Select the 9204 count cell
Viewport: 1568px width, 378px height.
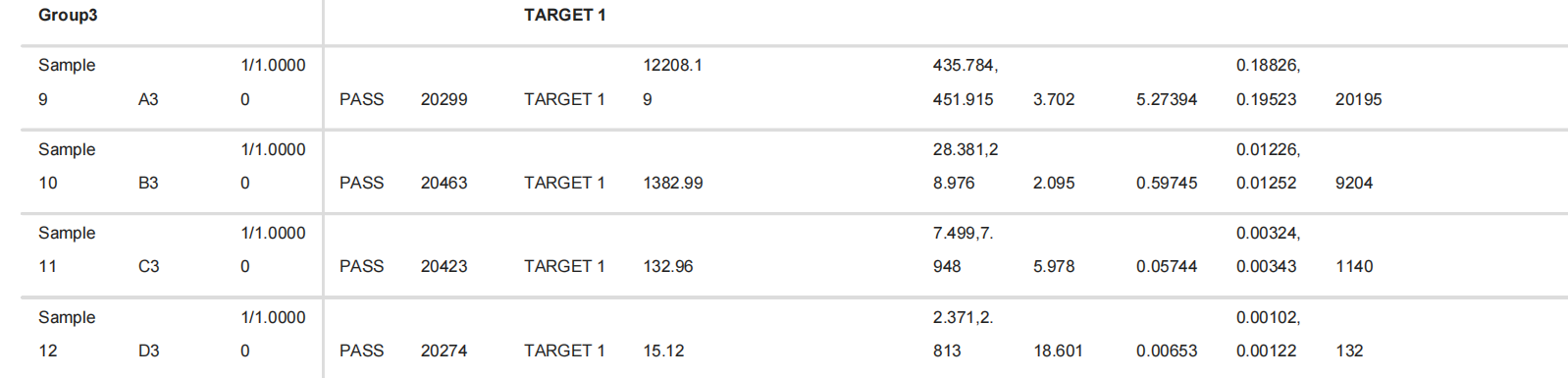pyautogui.click(x=1354, y=184)
